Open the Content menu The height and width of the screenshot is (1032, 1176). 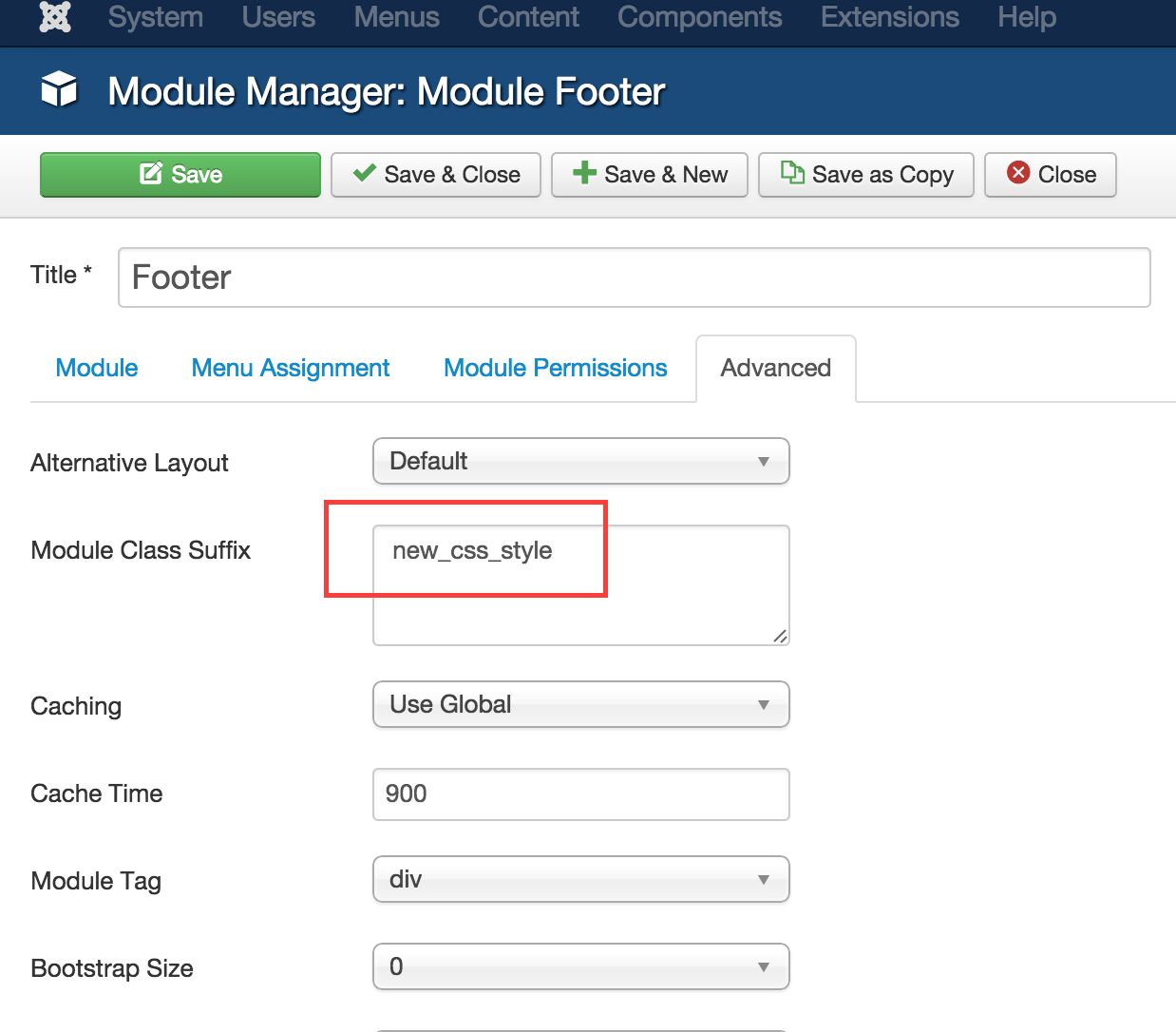(x=528, y=17)
